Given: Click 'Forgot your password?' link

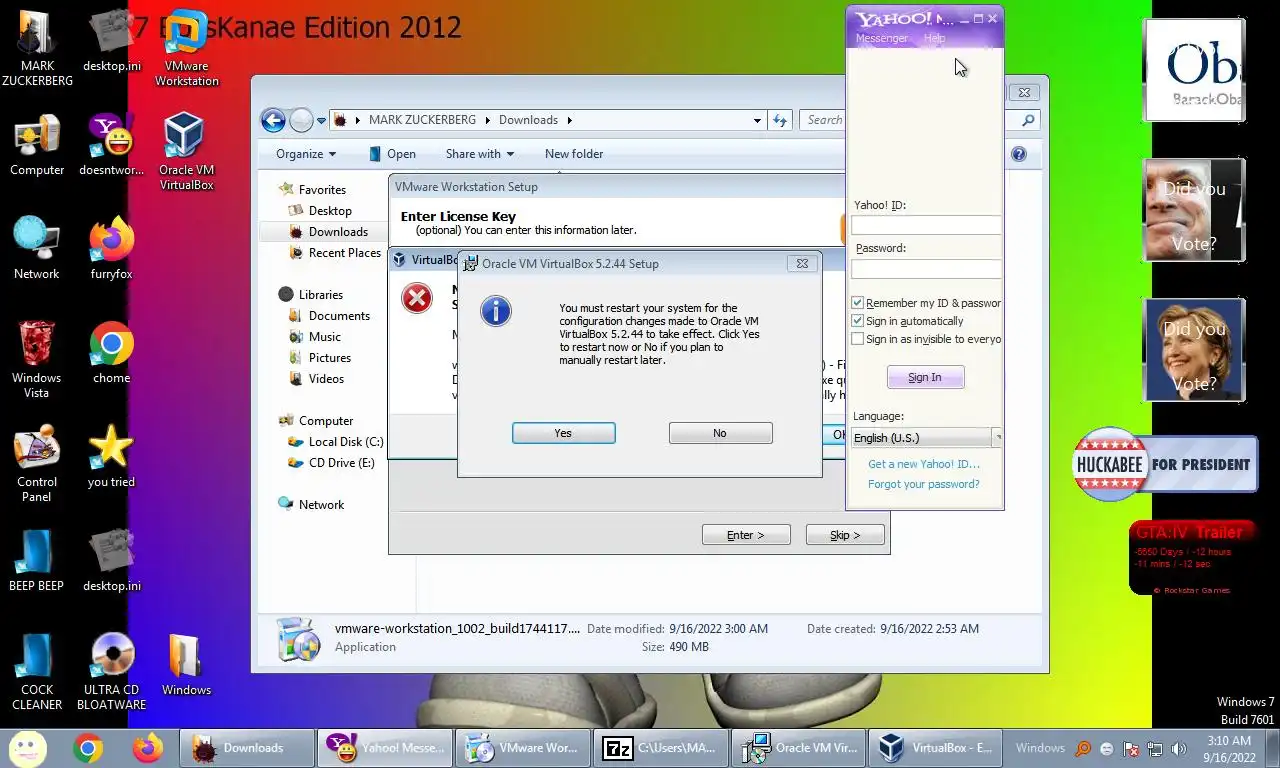Looking at the screenshot, I should coord(923,484).
